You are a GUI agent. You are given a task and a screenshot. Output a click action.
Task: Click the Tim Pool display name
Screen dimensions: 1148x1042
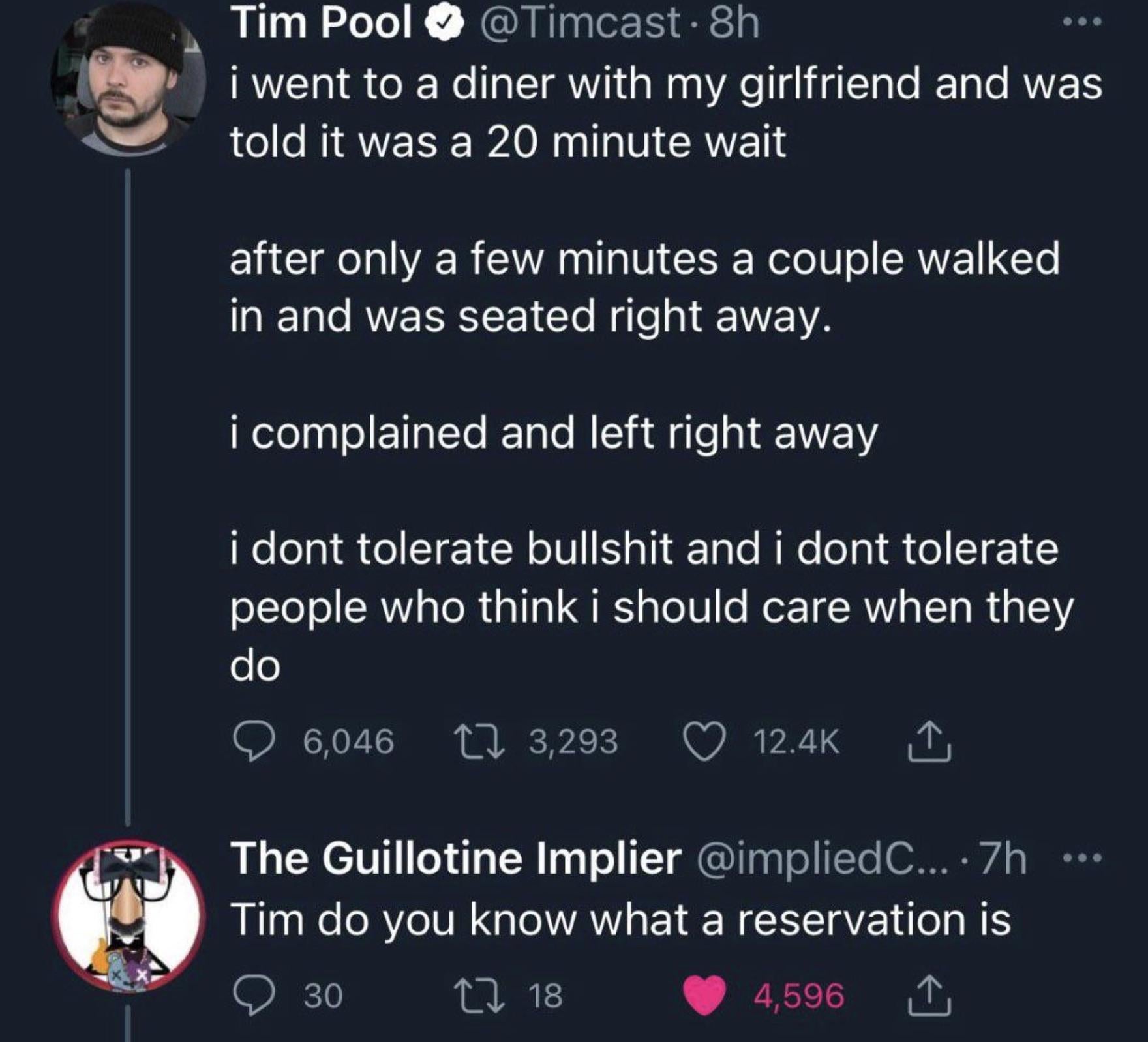[322, 23]
